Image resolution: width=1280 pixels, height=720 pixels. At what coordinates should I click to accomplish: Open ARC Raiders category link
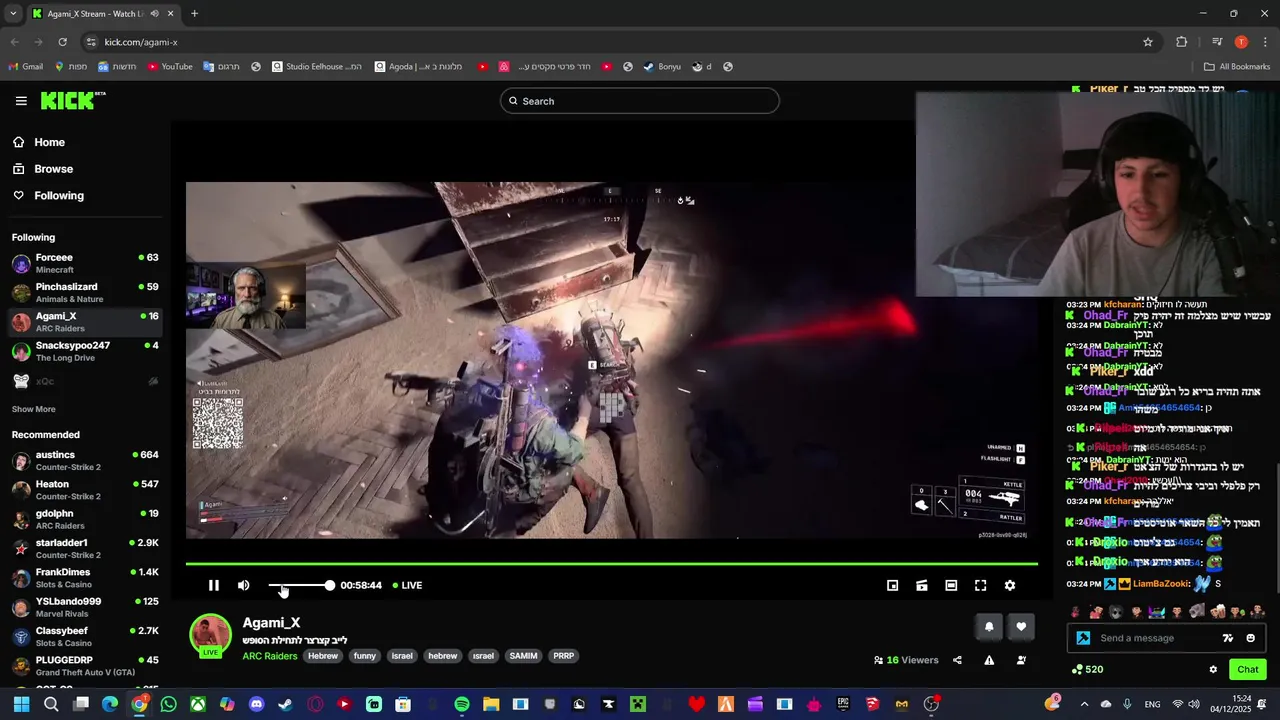coord(269,656)
